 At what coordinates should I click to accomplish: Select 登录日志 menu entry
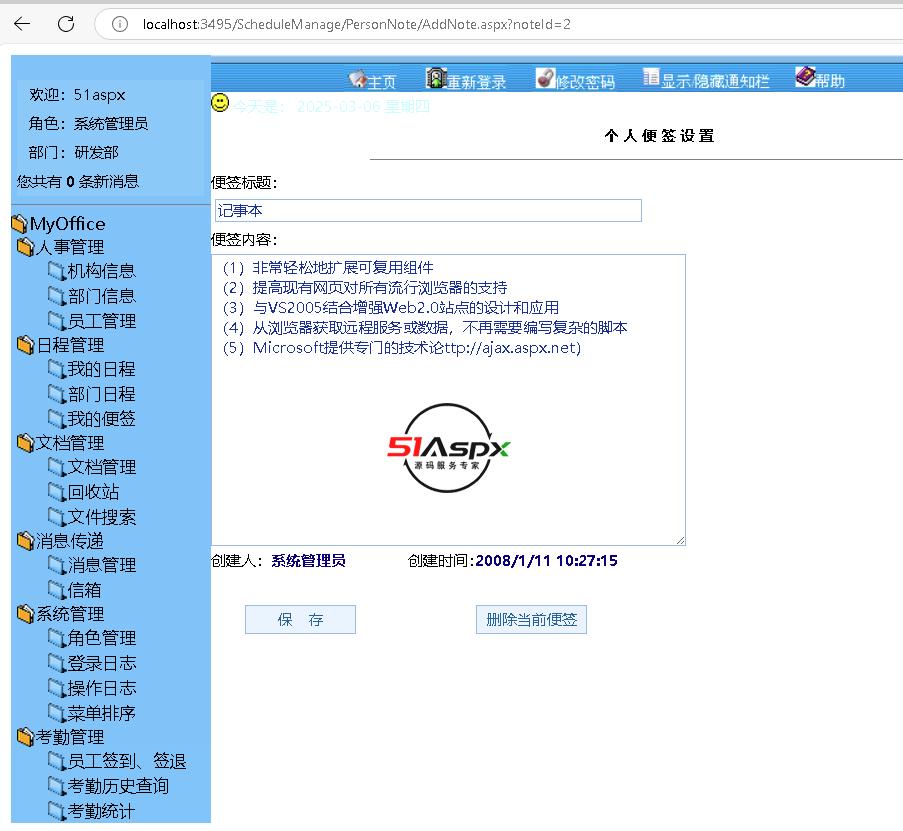tap(101, 663)
